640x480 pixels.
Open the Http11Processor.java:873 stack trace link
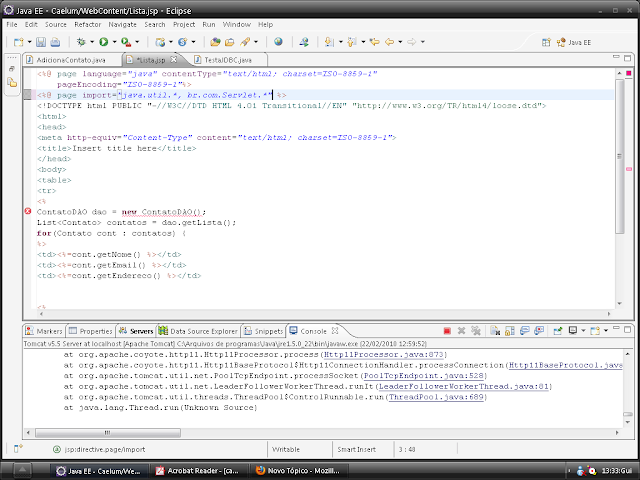pos(384,354)
